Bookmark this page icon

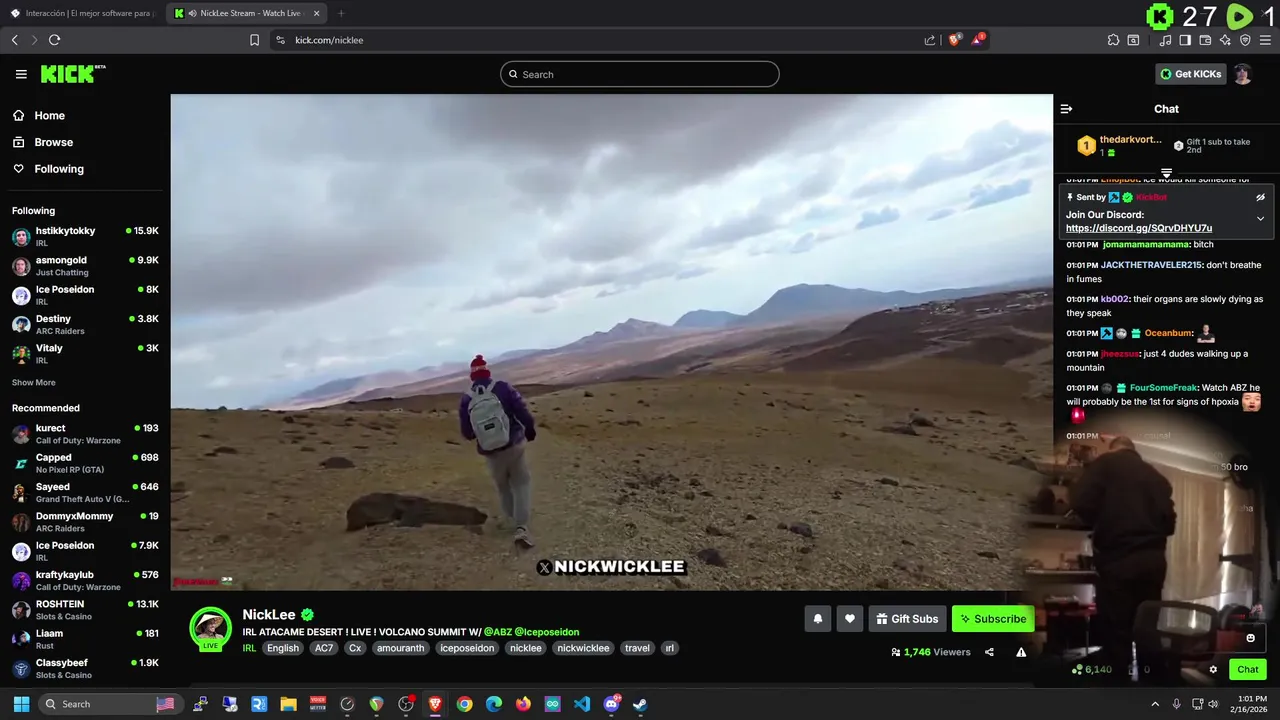pyautogui.click(x=254, y=40)
